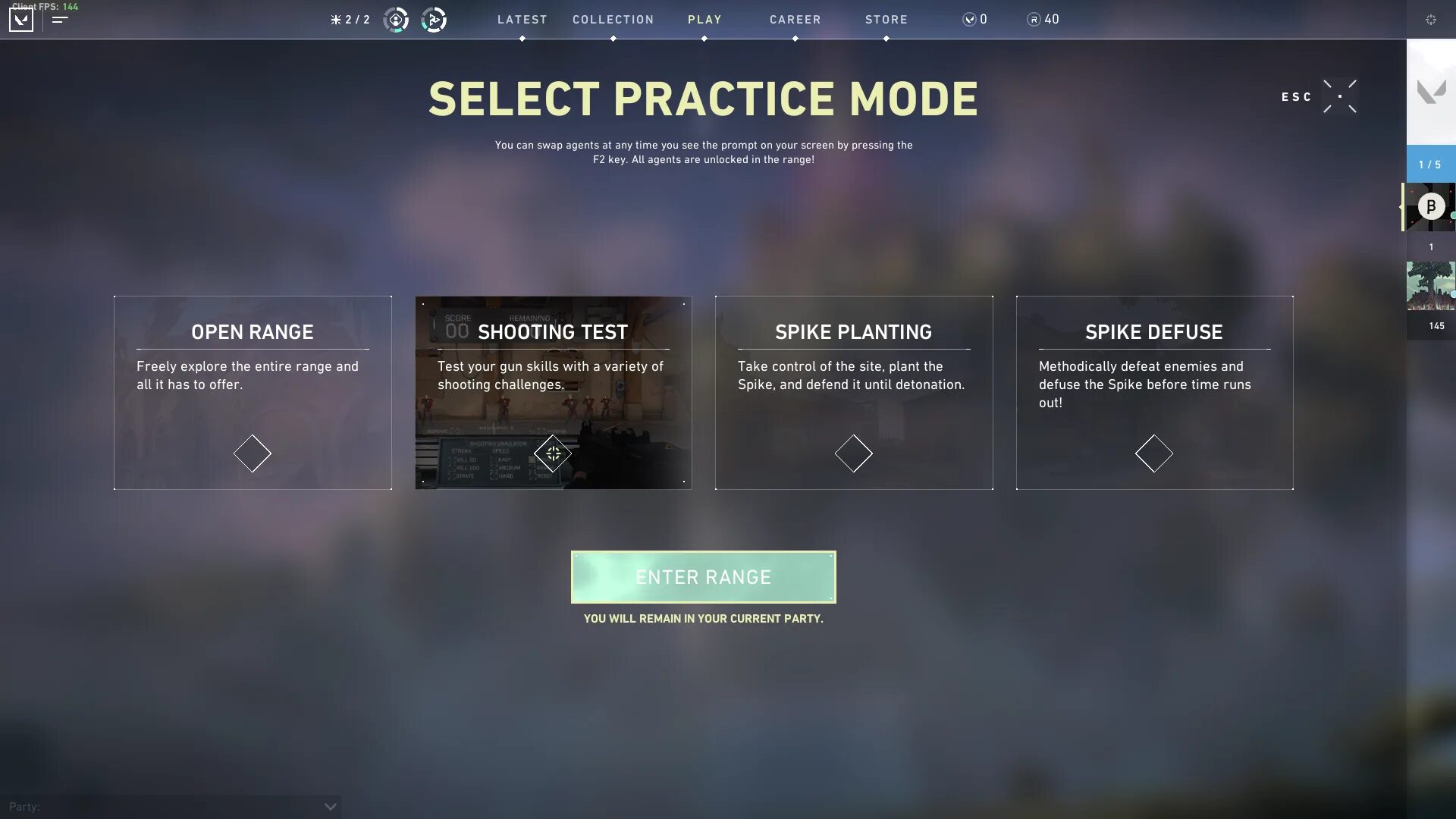Select the Kingdom Credits icon showing 40
Viewport: 1456px width, 819px height.
coord(1033,19)
